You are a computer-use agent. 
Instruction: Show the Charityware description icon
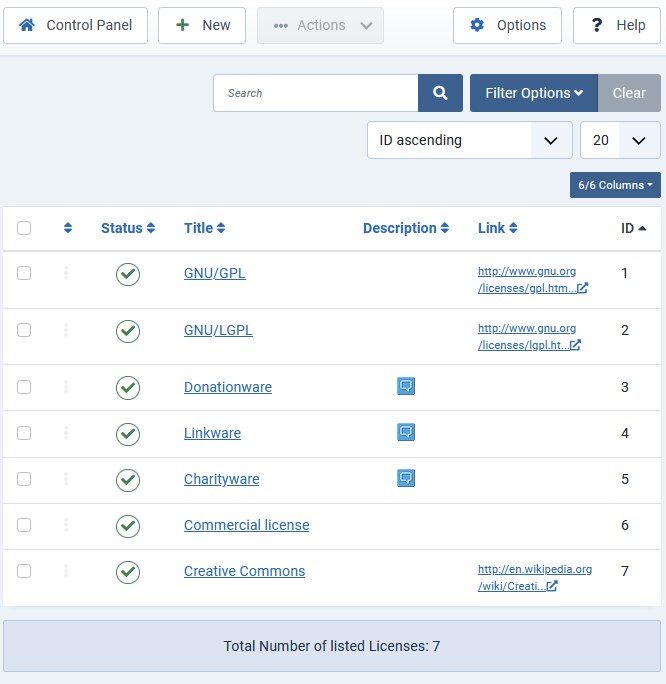pos(406,478)
